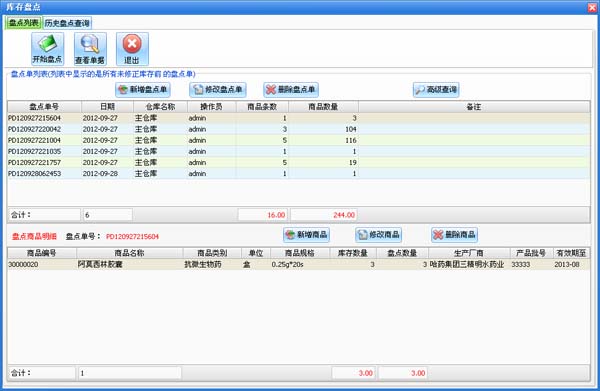Select row PD120927215604
The width and height of the screenshot is (600, 391).
[x=298, y=118]
